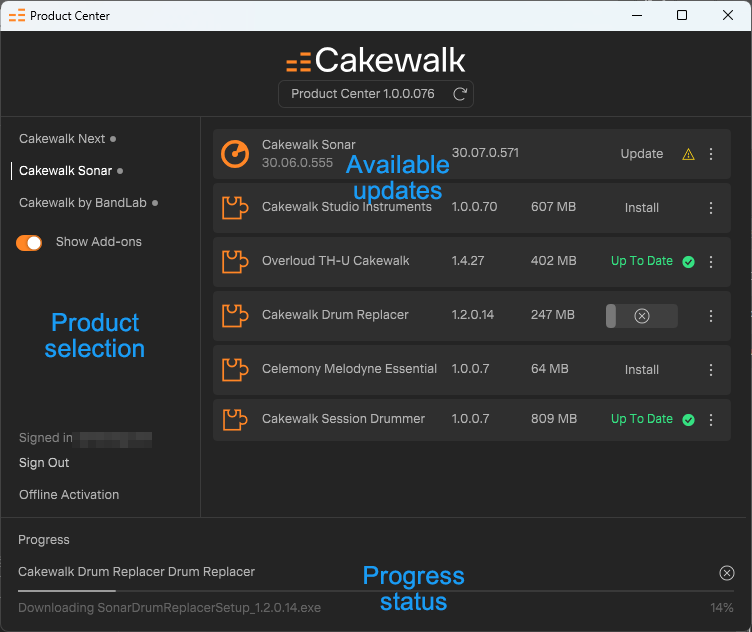Image resolution: width=752 pixels, height=632 pixels.
Task: Install Celemony Melodyne Essential
Action: coord(642,370)
